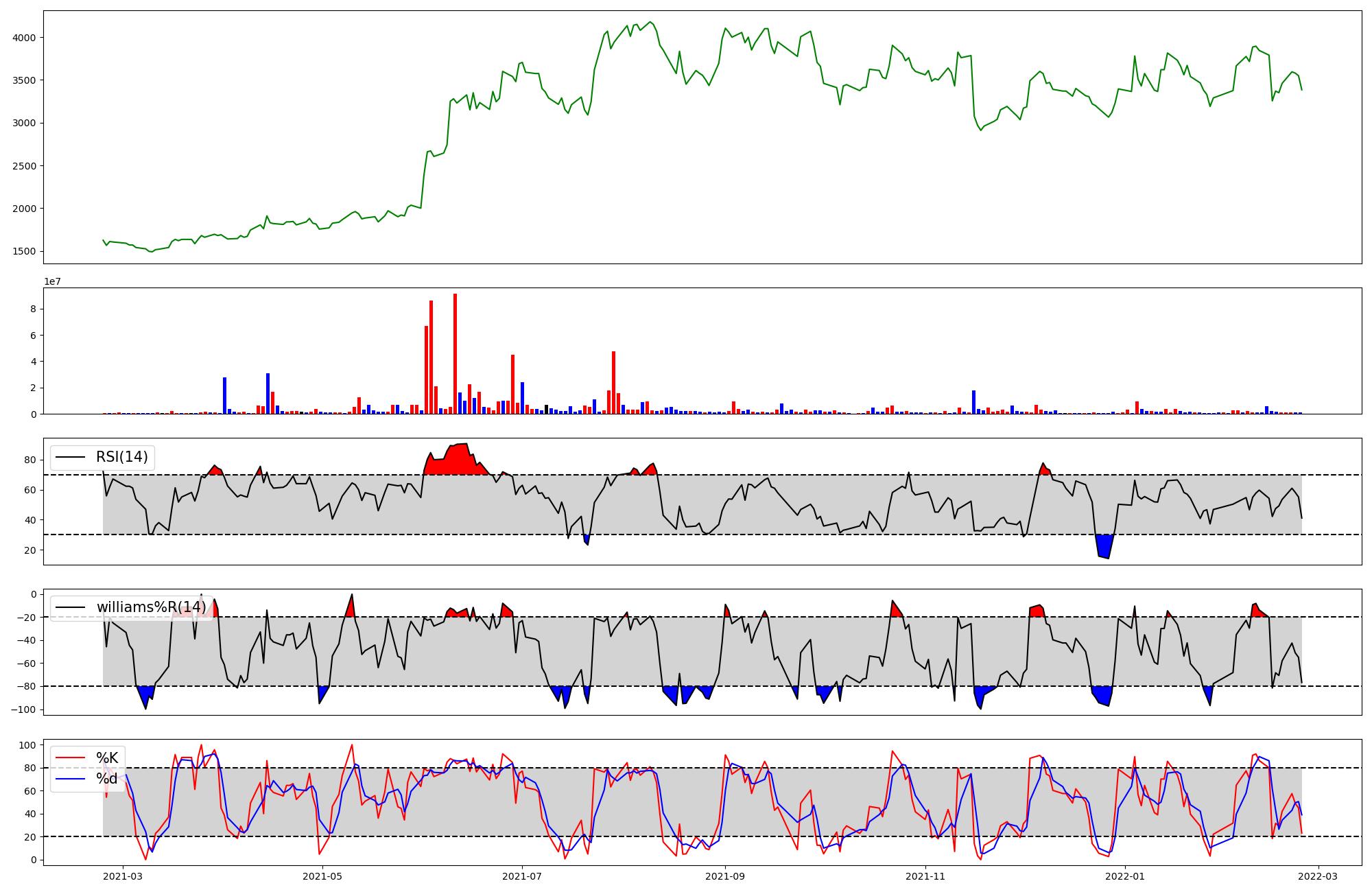1372x892 pixels.
Task: Click the 2021-05 x-axis date label
Action: (322, 876)
